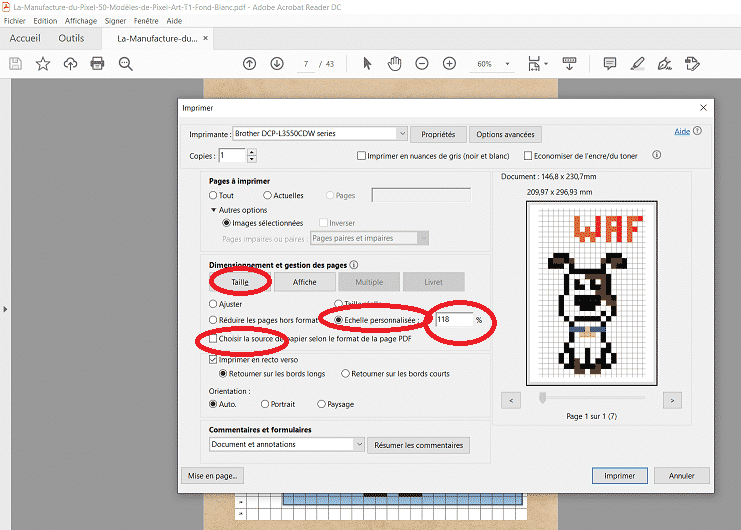Select the Actuelles radio button

pos(267,195)
